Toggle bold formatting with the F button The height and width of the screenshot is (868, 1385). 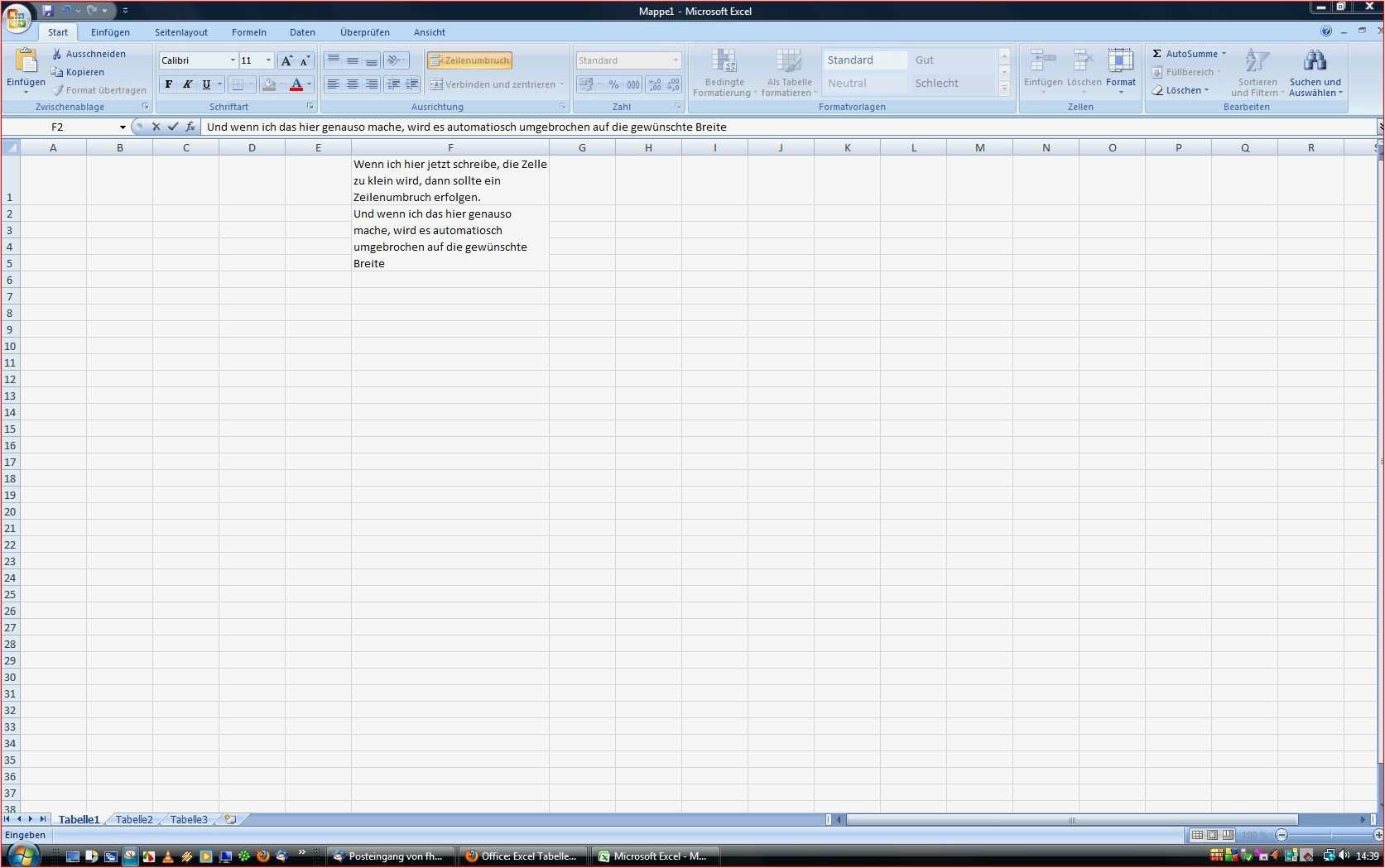(169, 84)
